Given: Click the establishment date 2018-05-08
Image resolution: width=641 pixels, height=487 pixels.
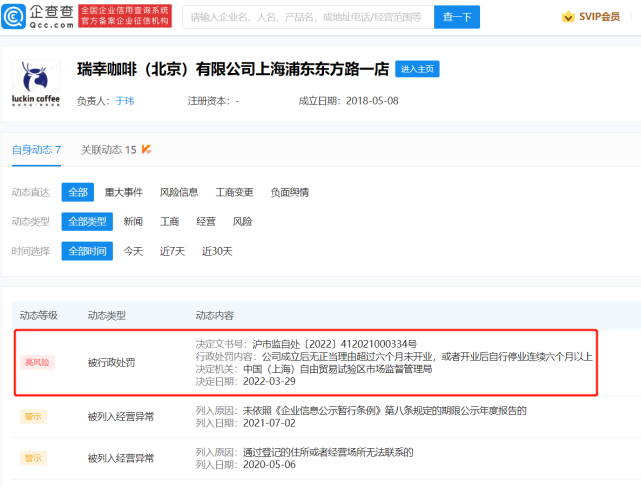Looking at the screenshot, I should (x=372, y=101).
